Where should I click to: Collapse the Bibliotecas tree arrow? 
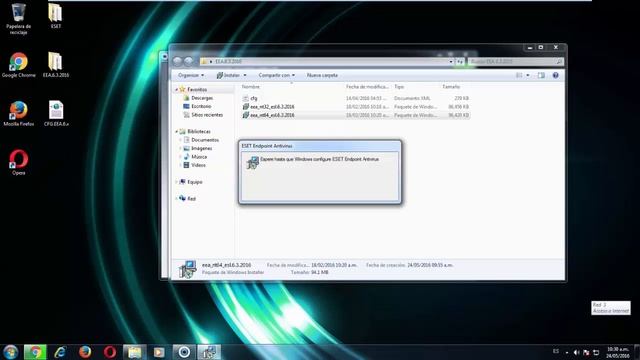tap(177, 131)
